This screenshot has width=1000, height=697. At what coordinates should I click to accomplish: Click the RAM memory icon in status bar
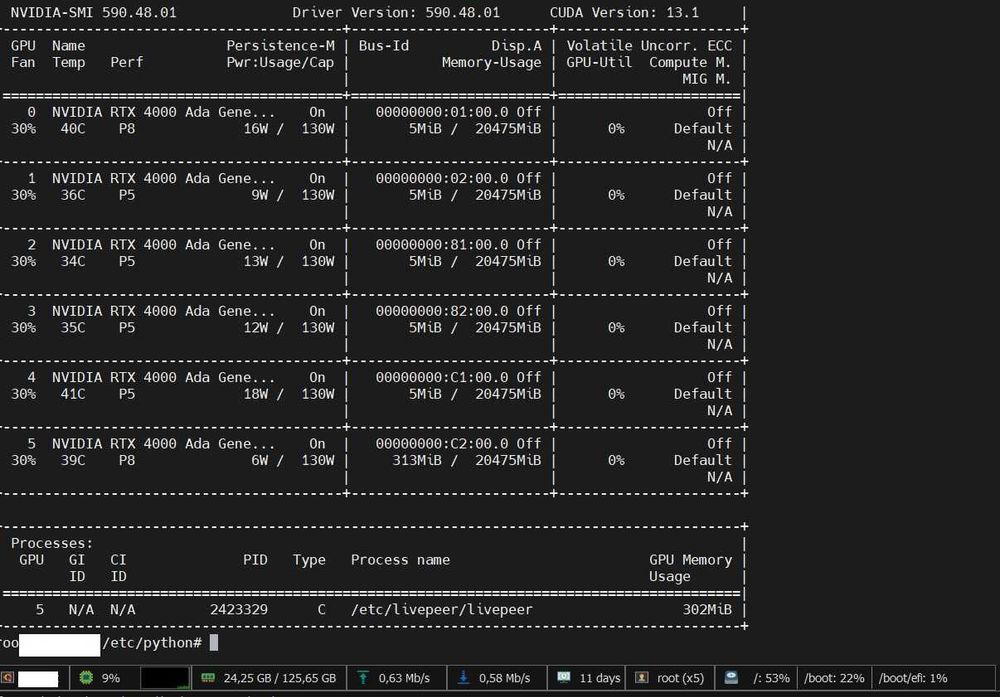208,677
